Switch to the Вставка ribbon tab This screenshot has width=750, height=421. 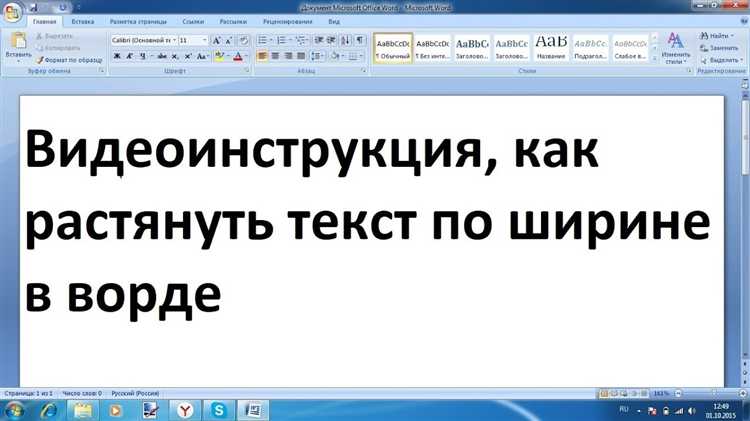[x=83, y=21]
